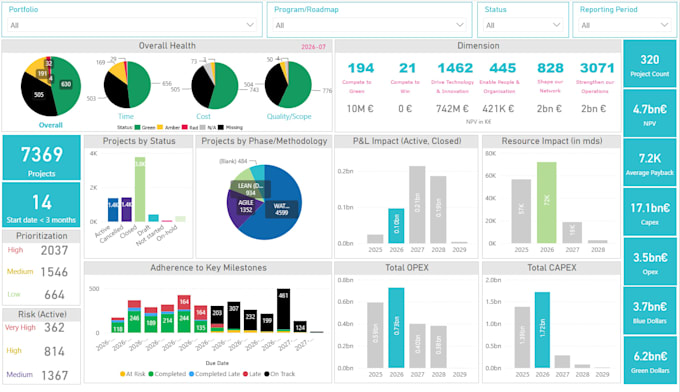
Task: Select the 57K 2025 bar in Resource Impact
Action: 521,211
